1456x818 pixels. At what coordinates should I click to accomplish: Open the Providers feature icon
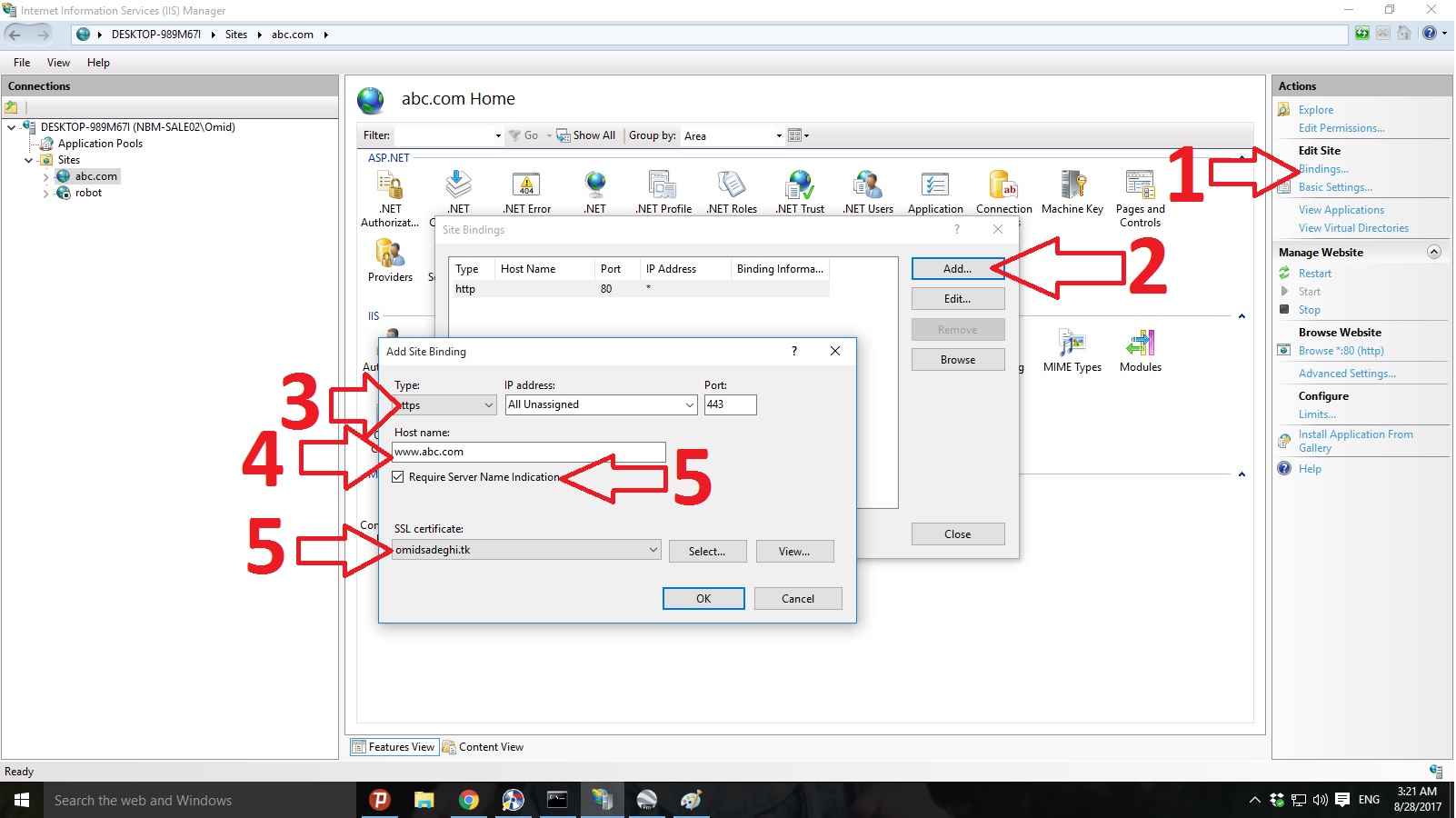click(x=390, y=260)
